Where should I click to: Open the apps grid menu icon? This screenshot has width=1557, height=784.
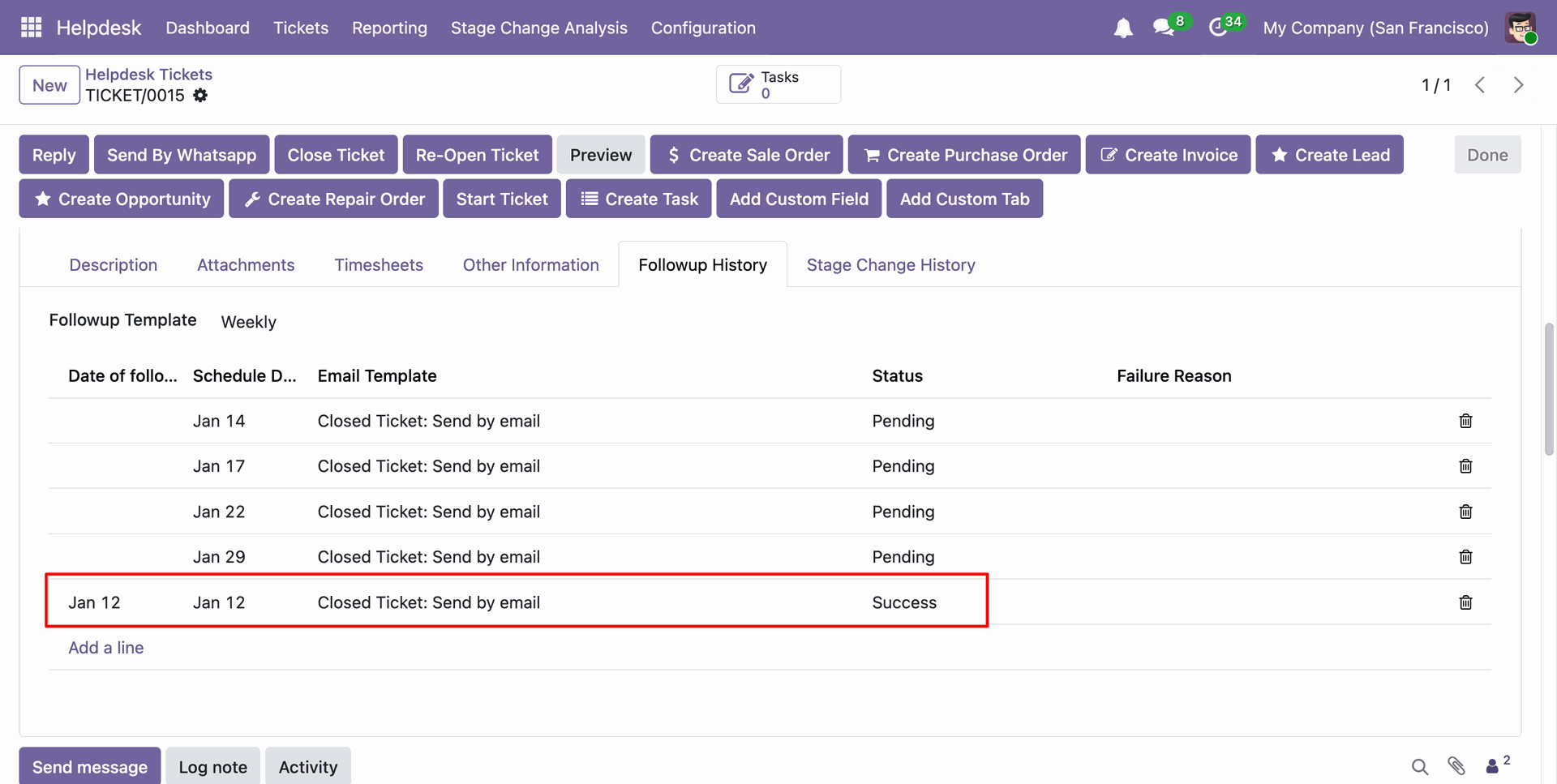point(31,28)
